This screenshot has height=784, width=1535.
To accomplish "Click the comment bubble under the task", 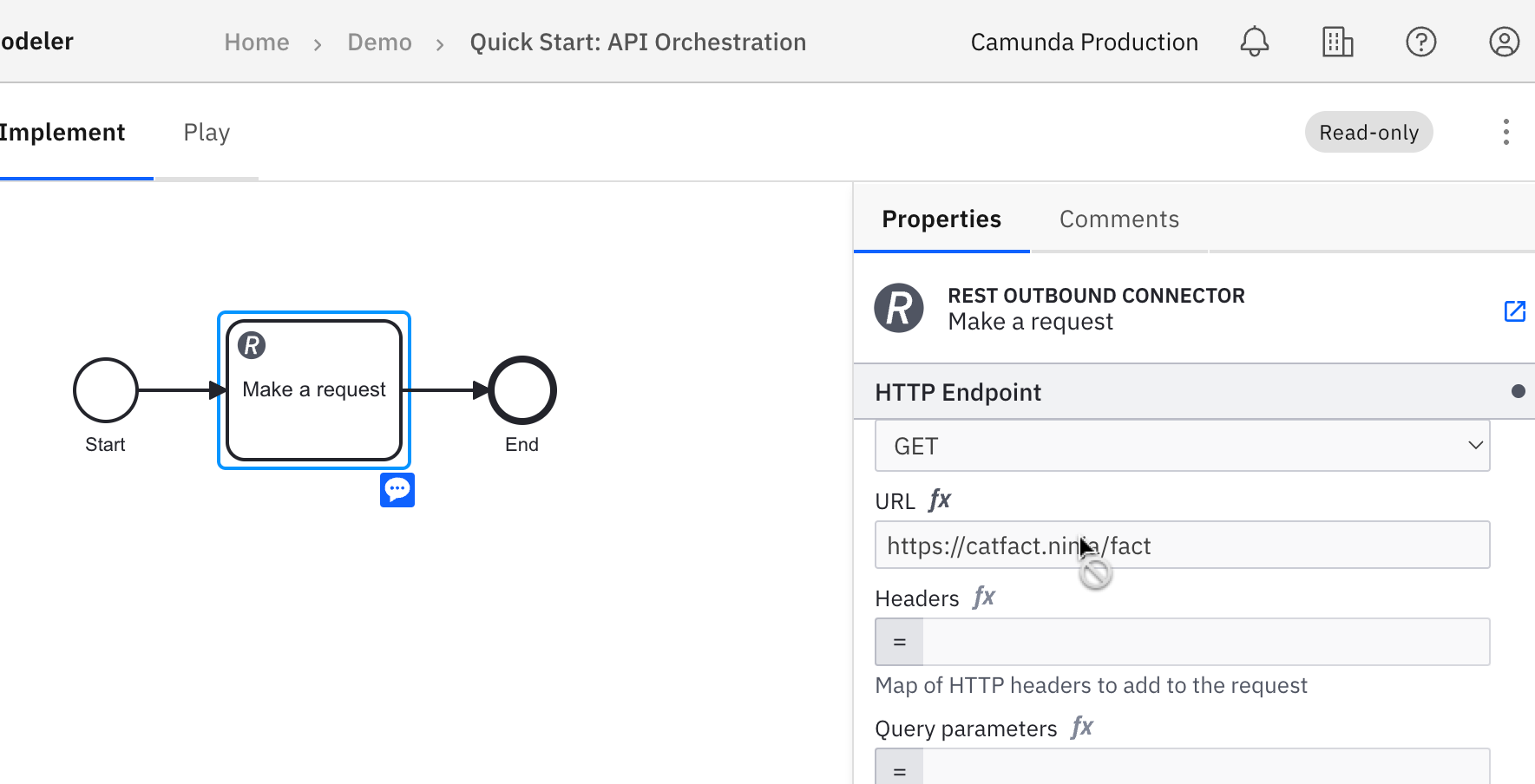I will [x=397, y=490].
